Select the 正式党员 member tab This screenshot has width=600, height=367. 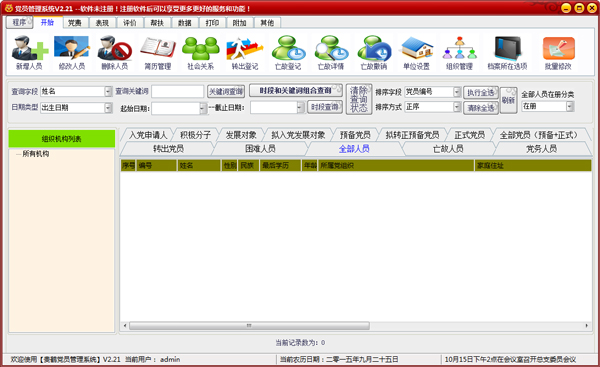(x=470, y=135)
